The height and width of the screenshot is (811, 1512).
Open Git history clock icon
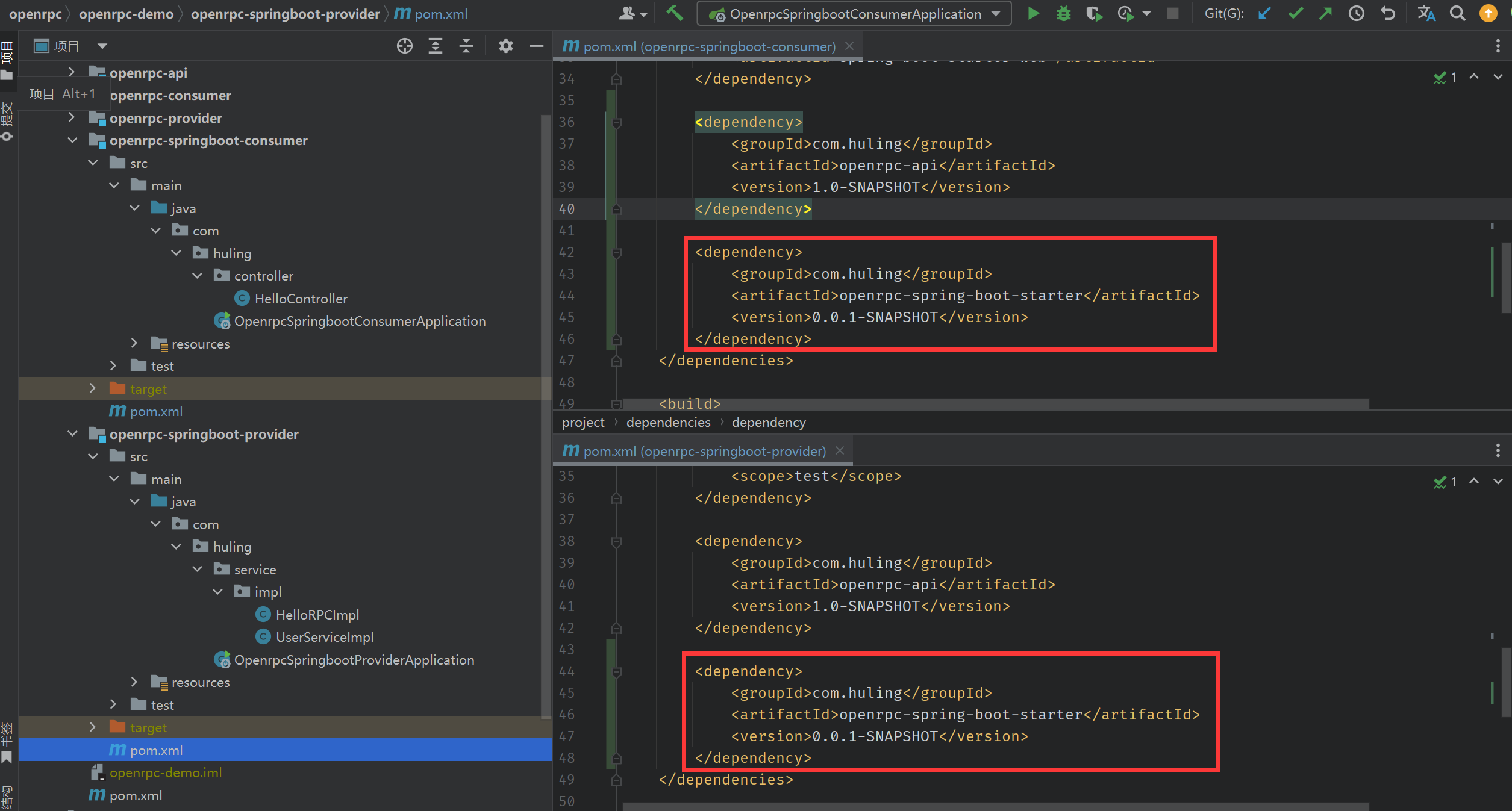click(x=1356, y=13)
